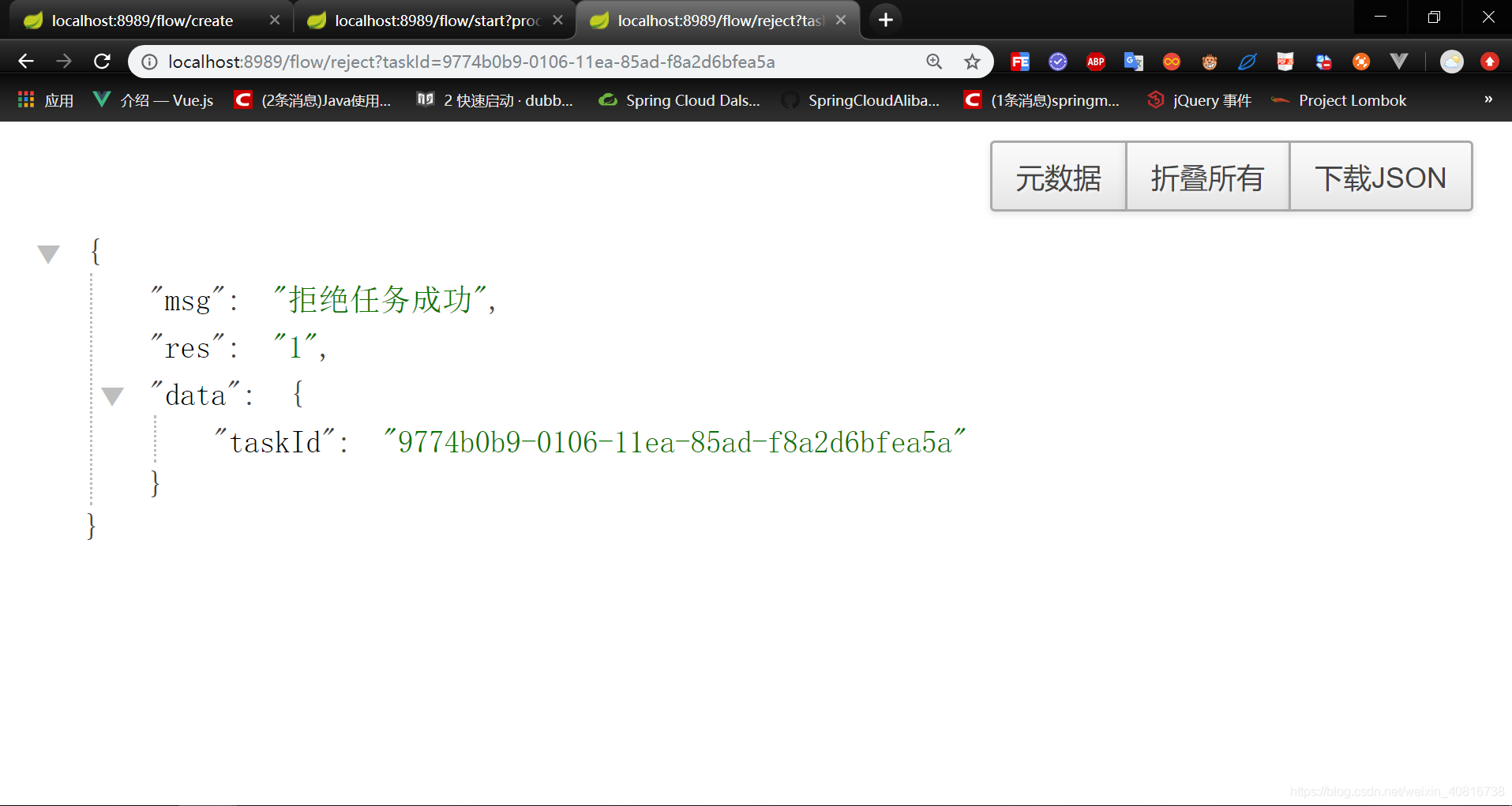Open the ABP ad blocker extension
This screenshot has height=806, width=1512.
[1096, 62]
